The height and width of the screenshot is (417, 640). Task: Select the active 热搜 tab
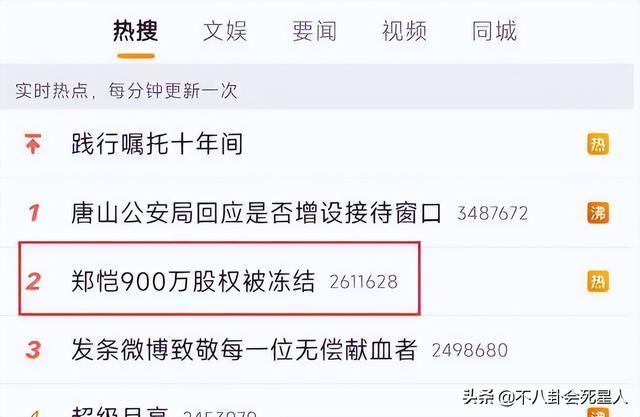(x=136, y=31)
